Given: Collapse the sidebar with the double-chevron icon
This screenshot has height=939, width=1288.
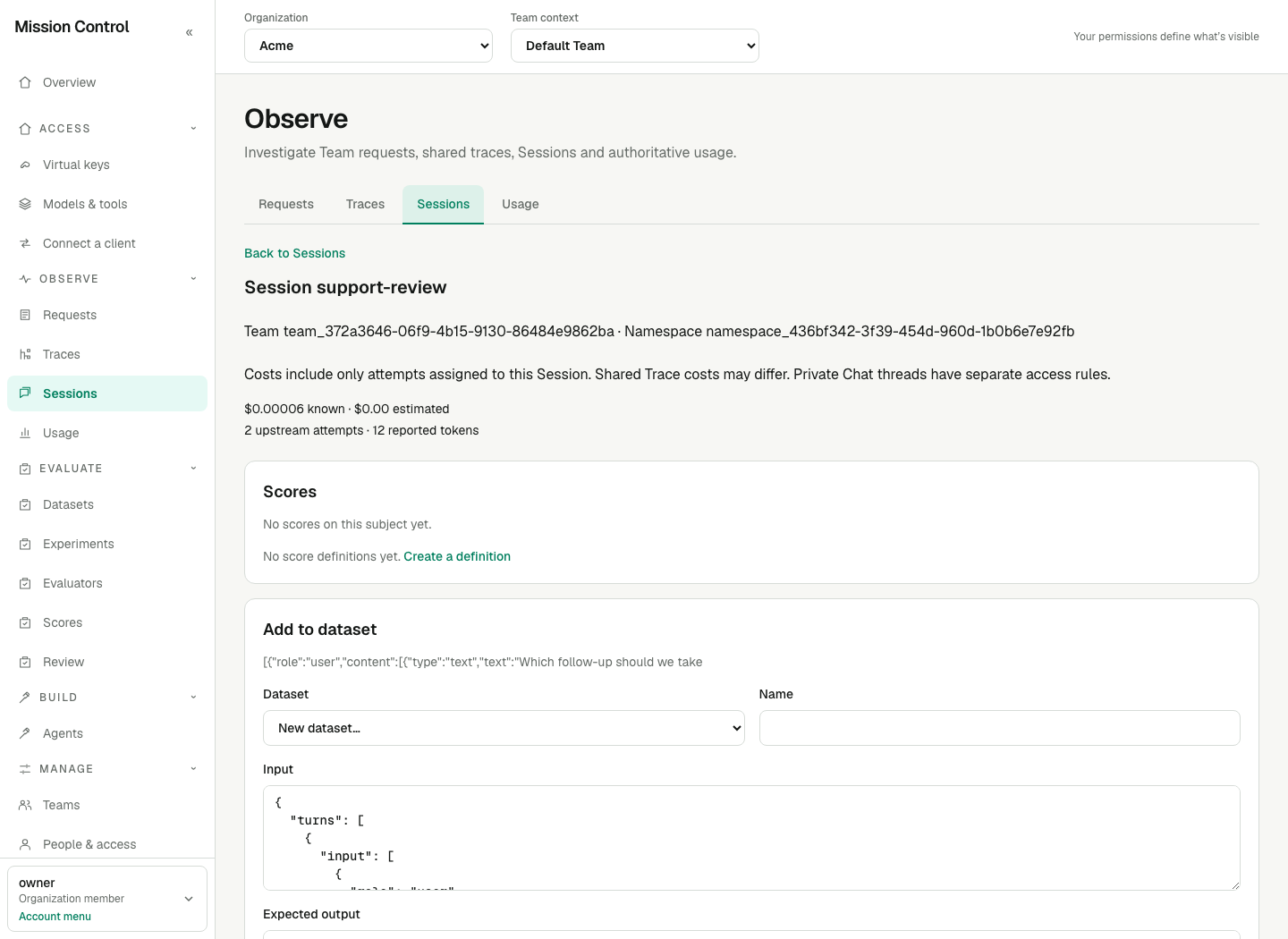Looking at the screenshot, I should coord(189,32).
